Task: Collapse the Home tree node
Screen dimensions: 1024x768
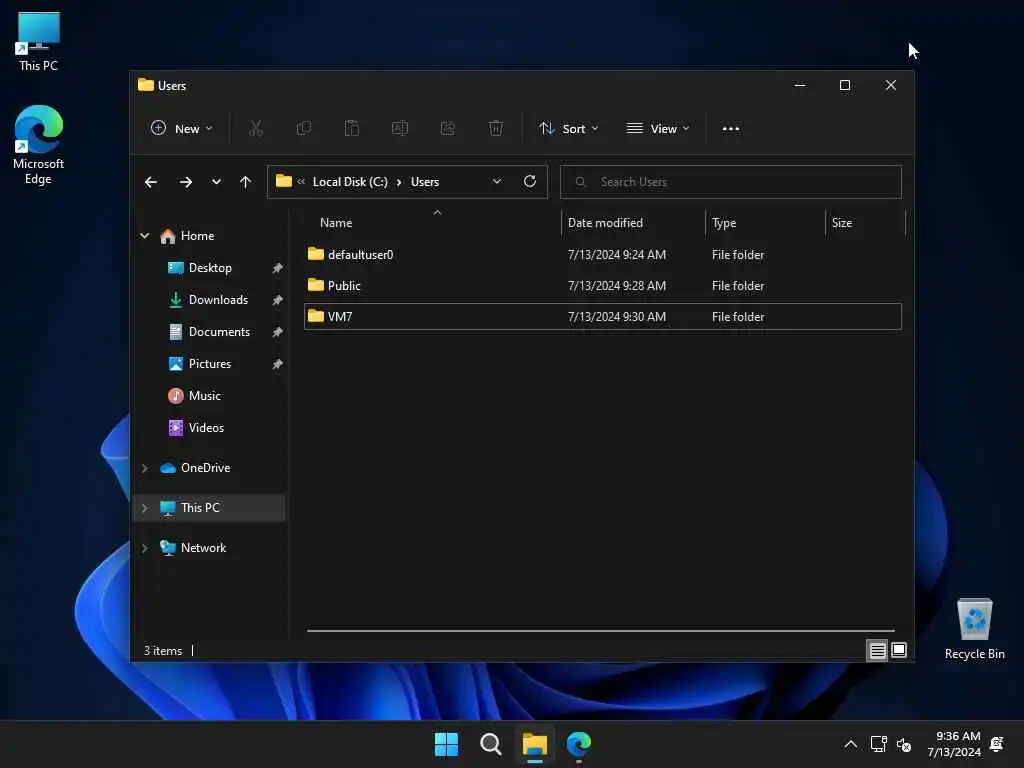Action: [144, 236]
